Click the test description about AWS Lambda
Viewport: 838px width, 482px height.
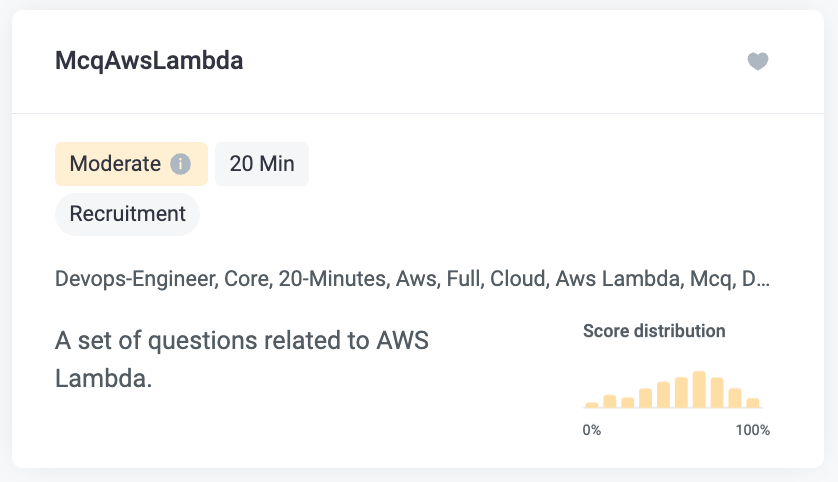pos(242,359)
